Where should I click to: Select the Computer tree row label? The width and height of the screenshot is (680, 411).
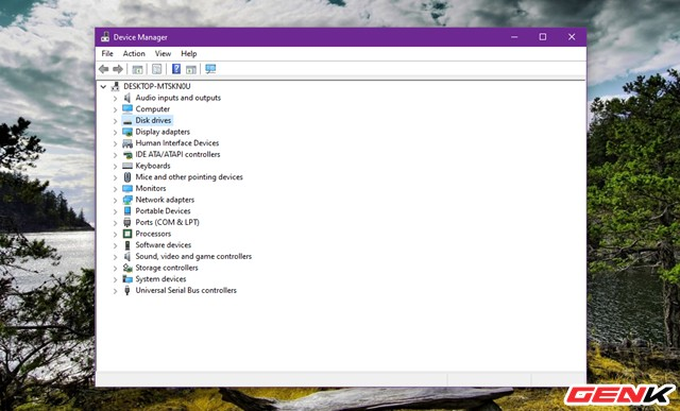[x=152, y=109]
